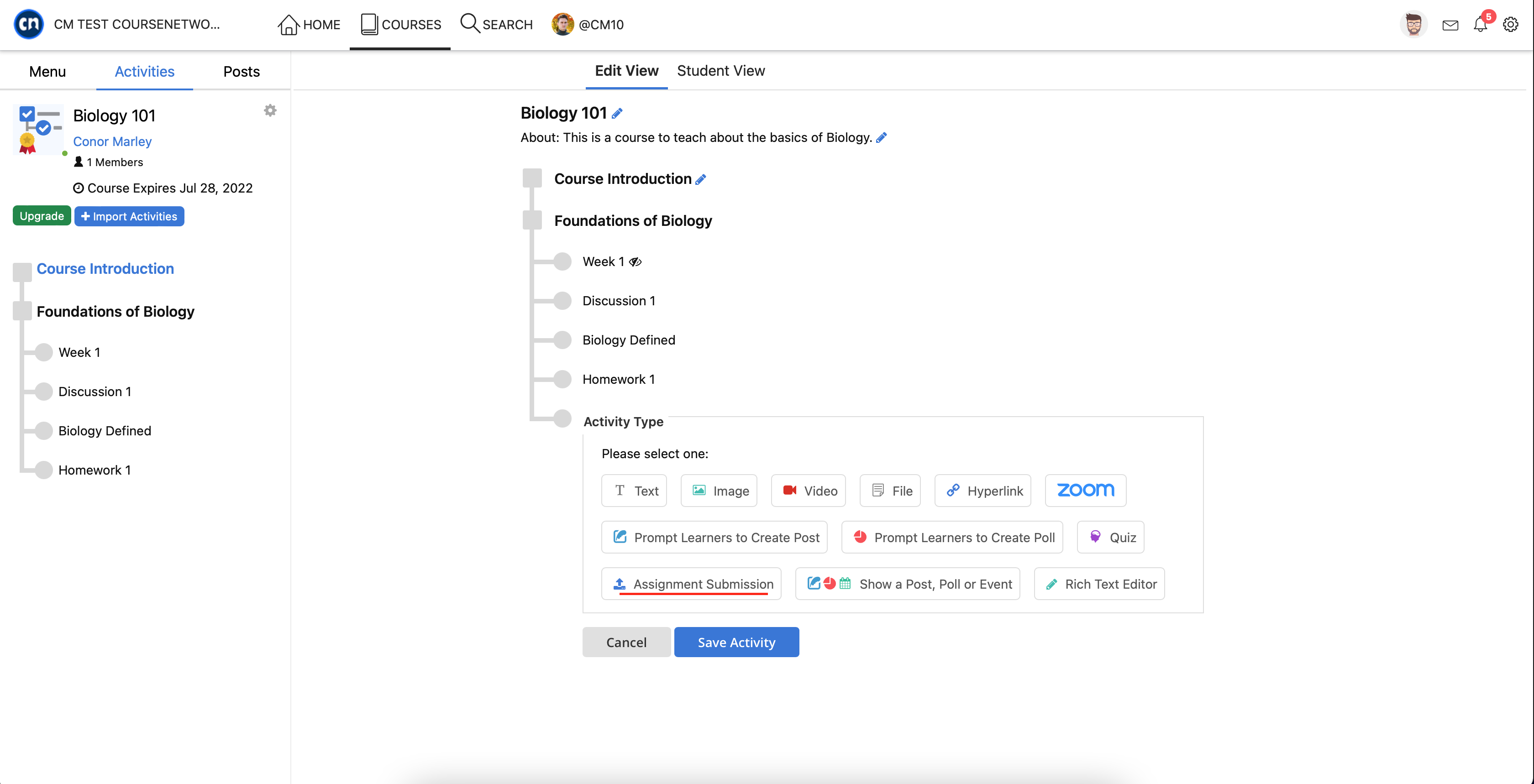Select the Zoom activity type
The width and height of the screenshot is (1534, 784).
pyautogui.click(x=1086, y=491)
